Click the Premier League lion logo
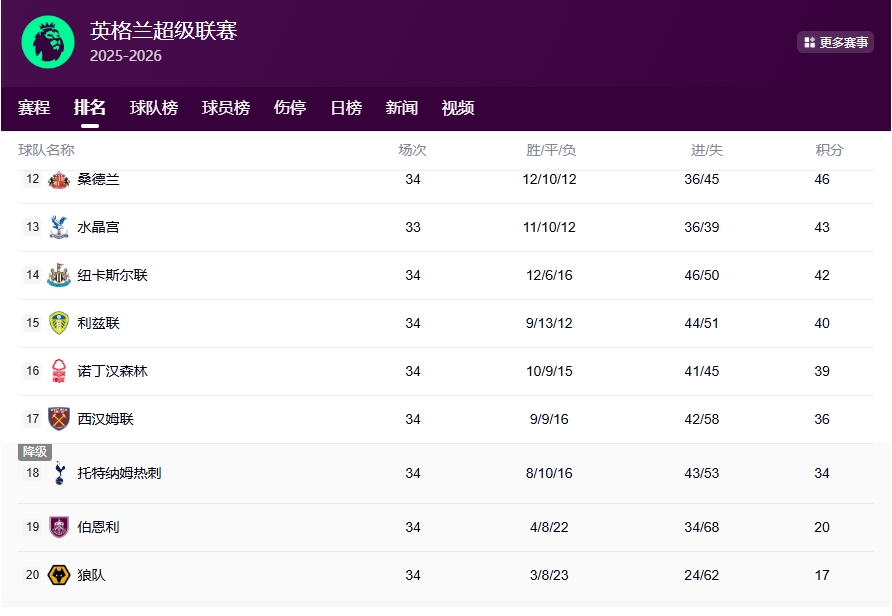Screen dimensions: 892x616 tap(48, 42)
